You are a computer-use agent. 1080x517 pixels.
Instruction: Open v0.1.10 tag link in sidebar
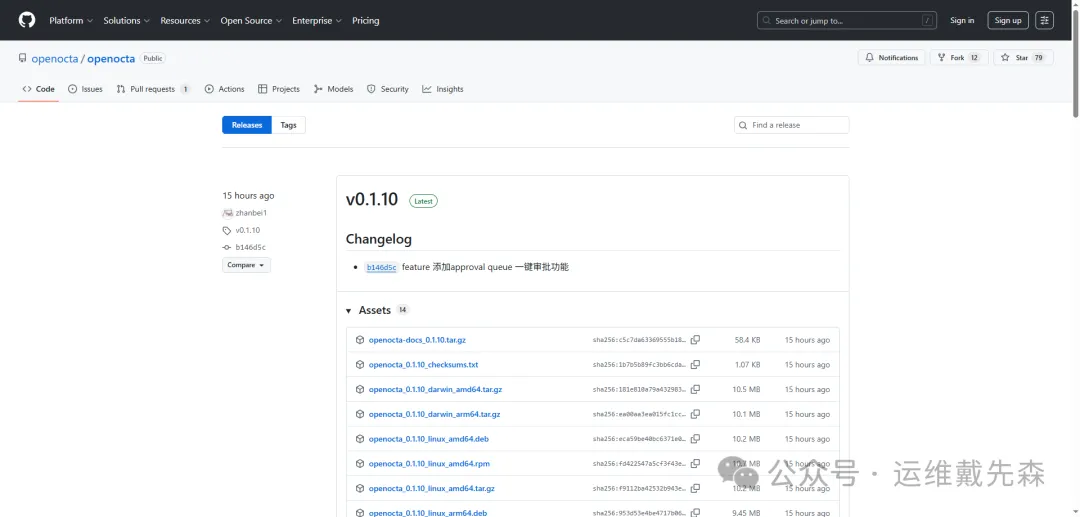pyautogui.click(x=247, y=231)
